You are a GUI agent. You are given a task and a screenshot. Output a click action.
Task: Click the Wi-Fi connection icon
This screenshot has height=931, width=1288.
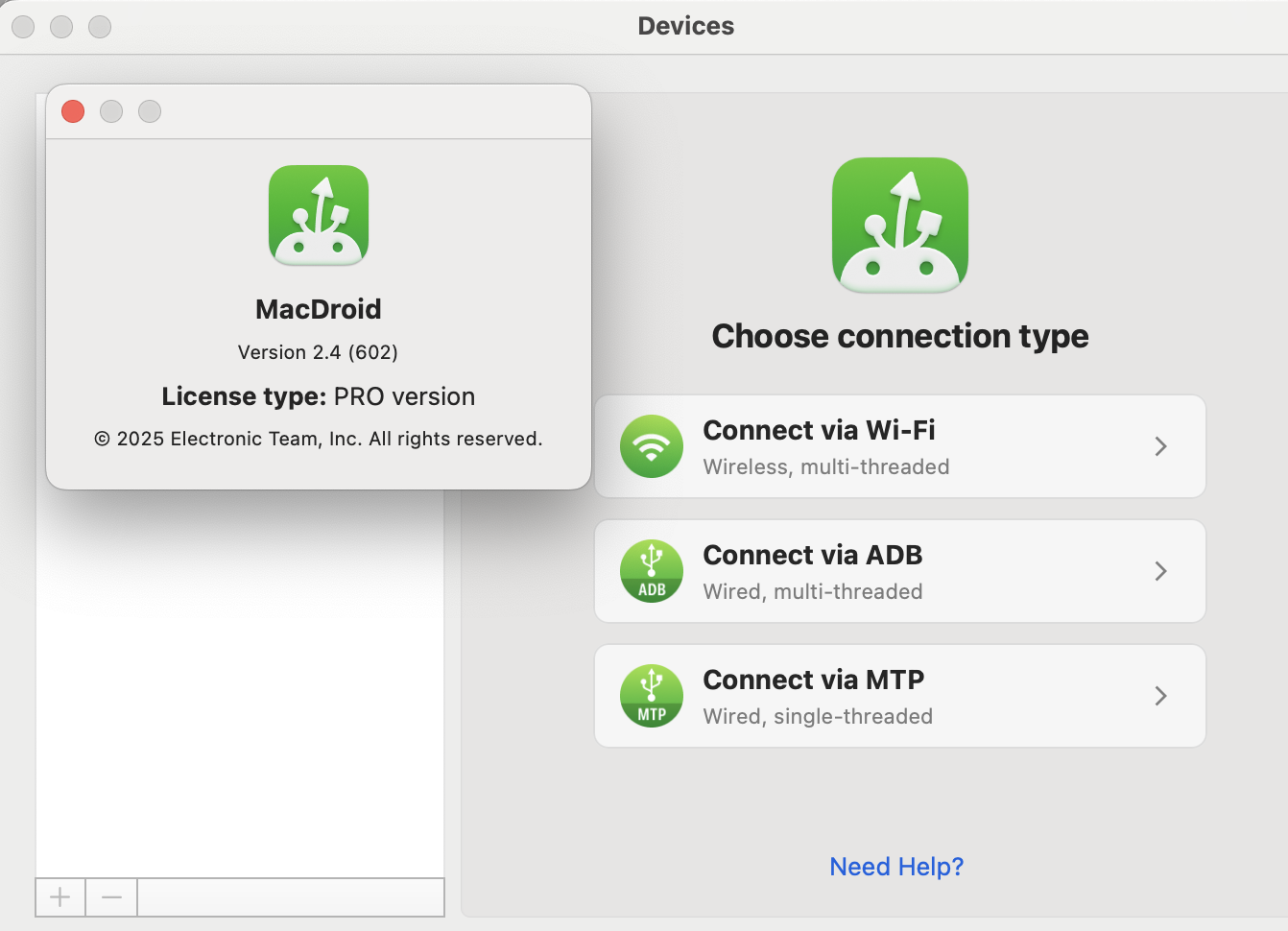point(652,446)
